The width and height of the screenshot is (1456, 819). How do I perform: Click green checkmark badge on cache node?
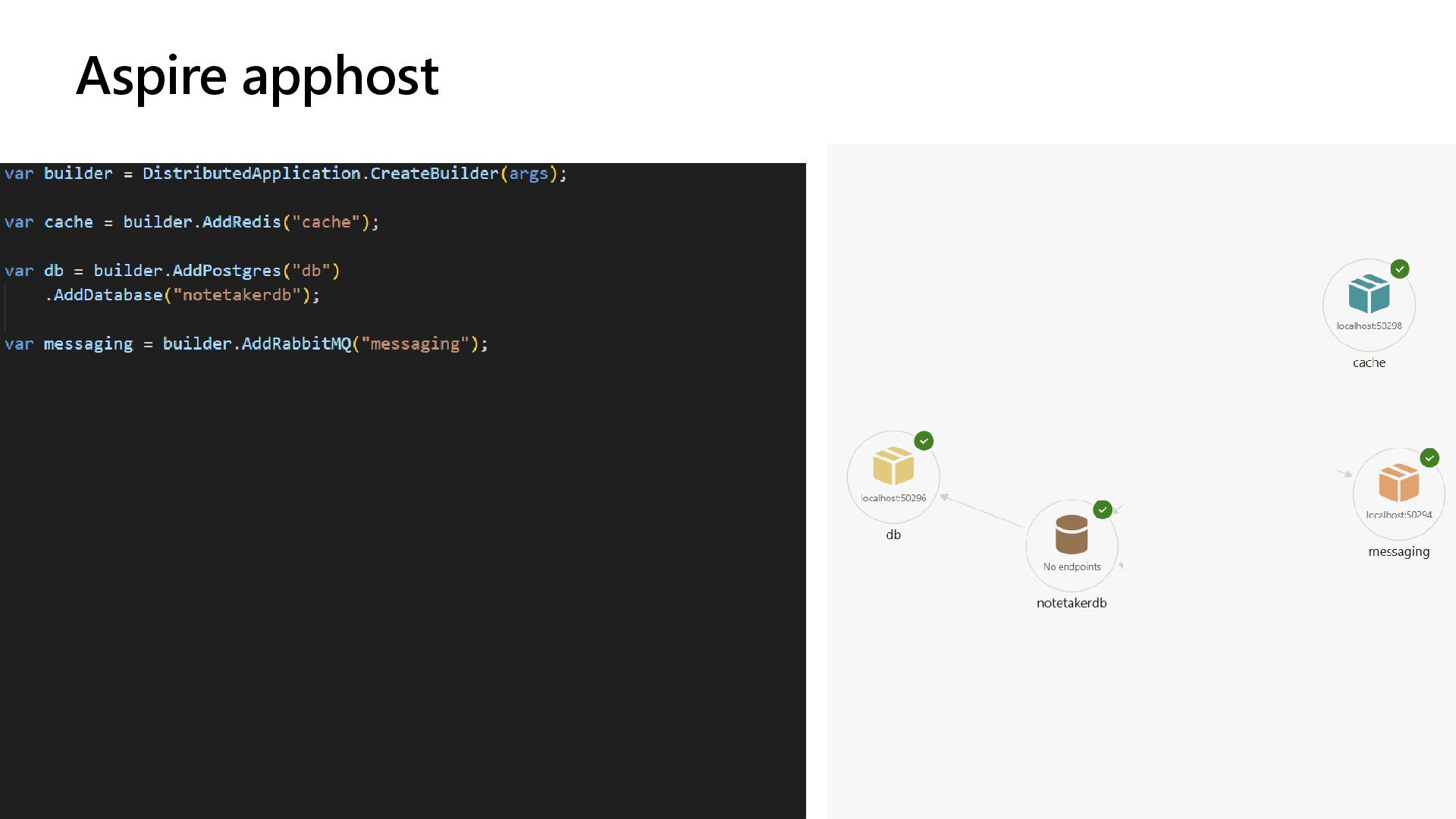1400,269
